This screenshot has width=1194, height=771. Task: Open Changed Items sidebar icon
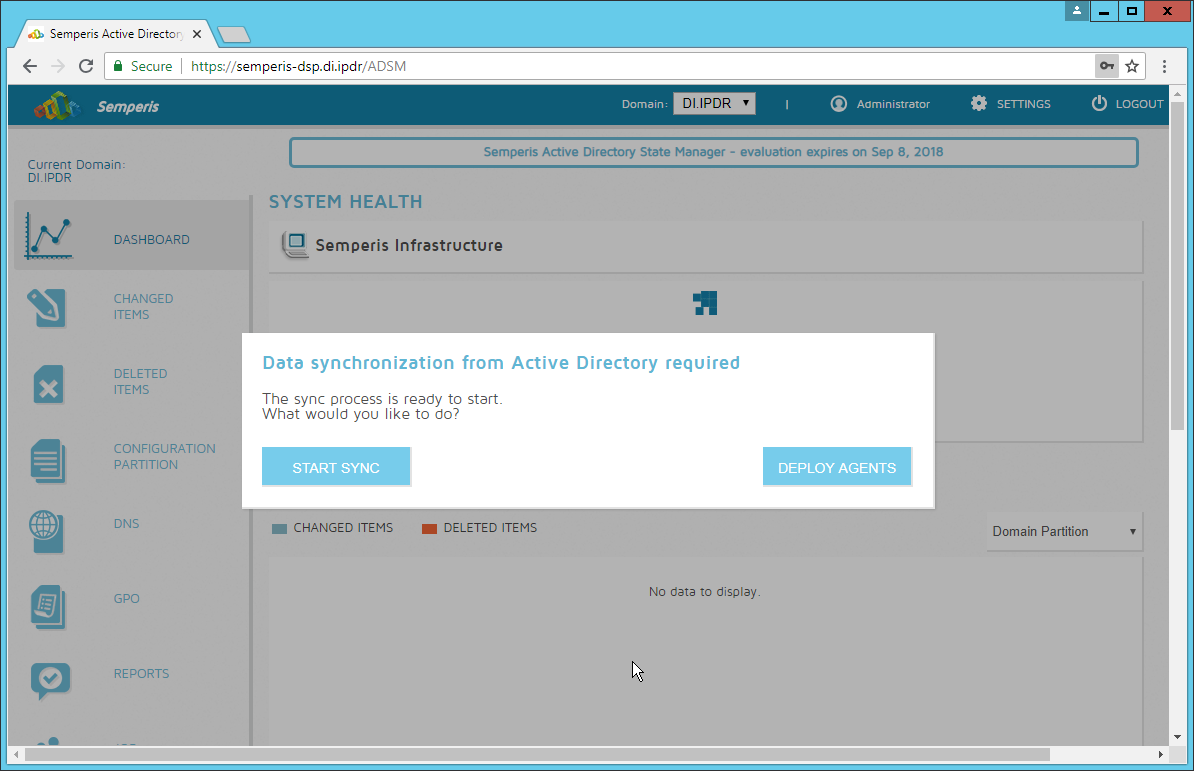(47, 307)
